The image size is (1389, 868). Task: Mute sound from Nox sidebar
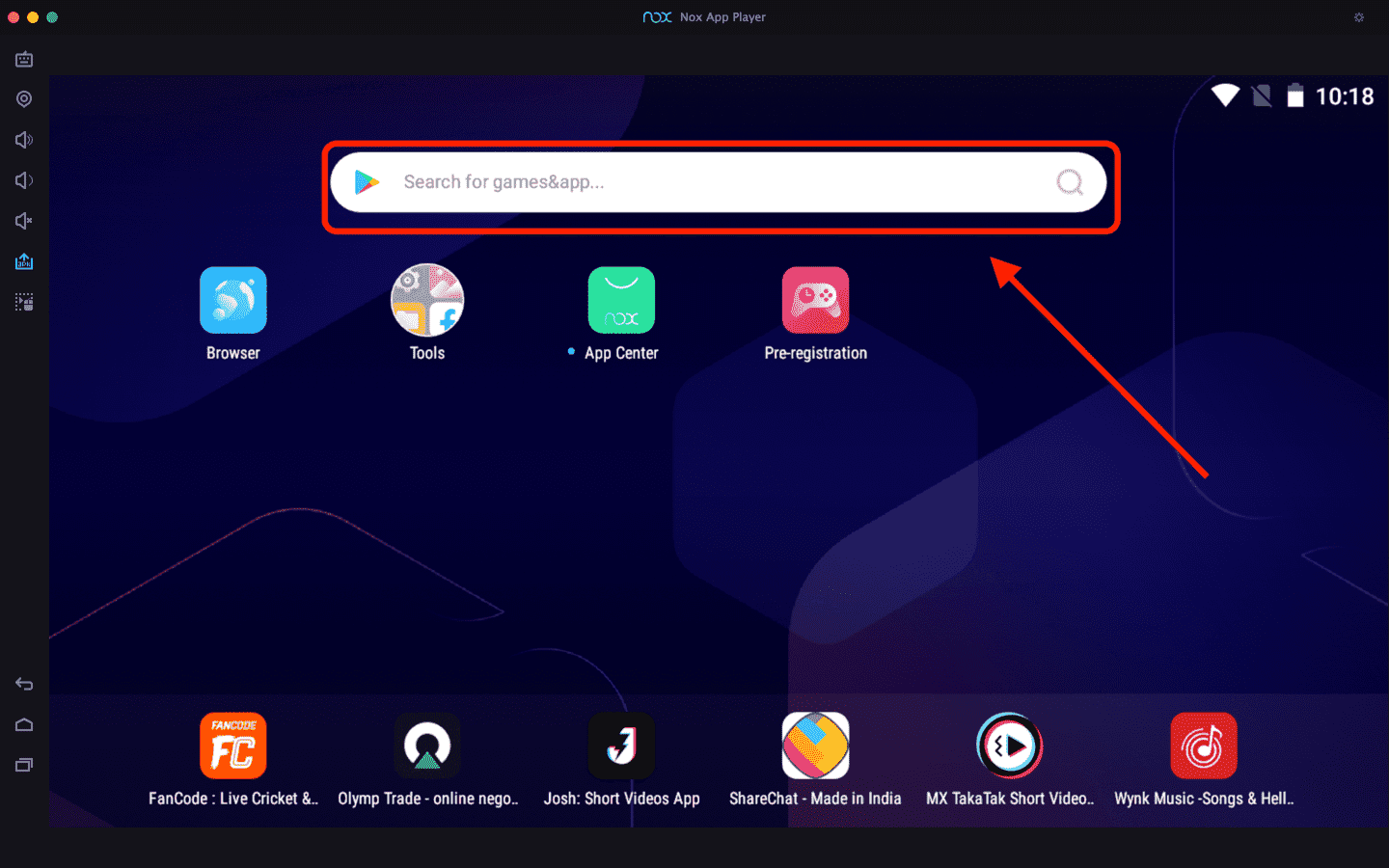(x=24, y=221)
